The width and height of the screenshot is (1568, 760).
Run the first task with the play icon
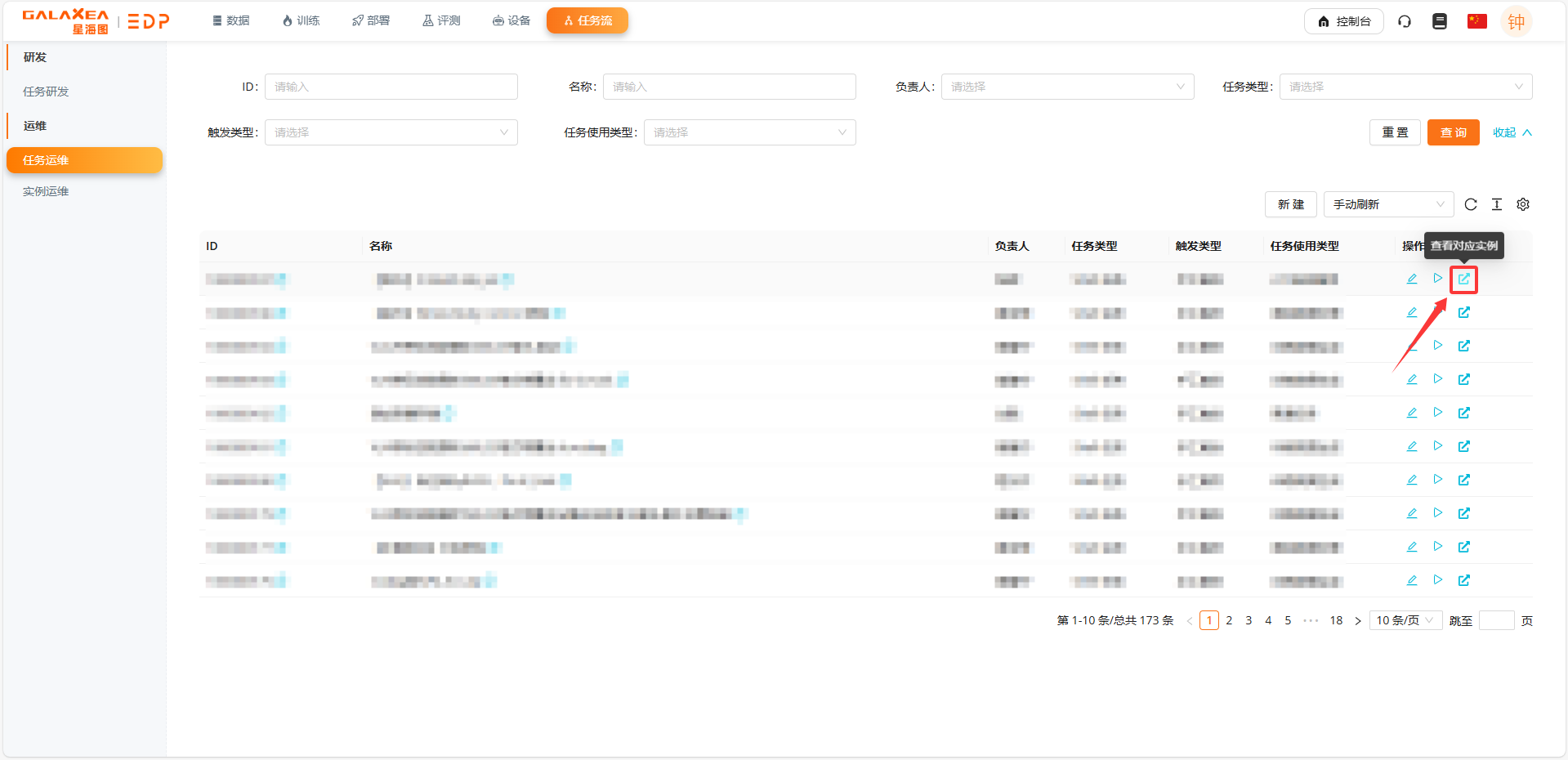1438,278
